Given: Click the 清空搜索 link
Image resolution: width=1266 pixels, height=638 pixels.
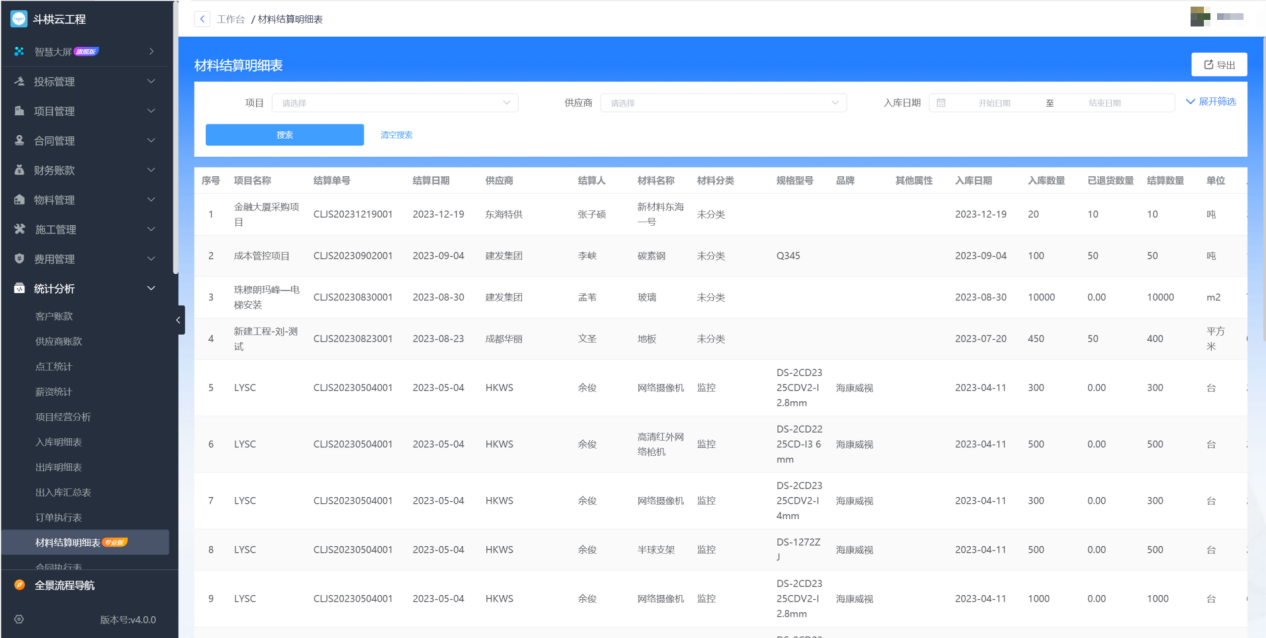Looking at the screenshot, I should coord(396,135).
